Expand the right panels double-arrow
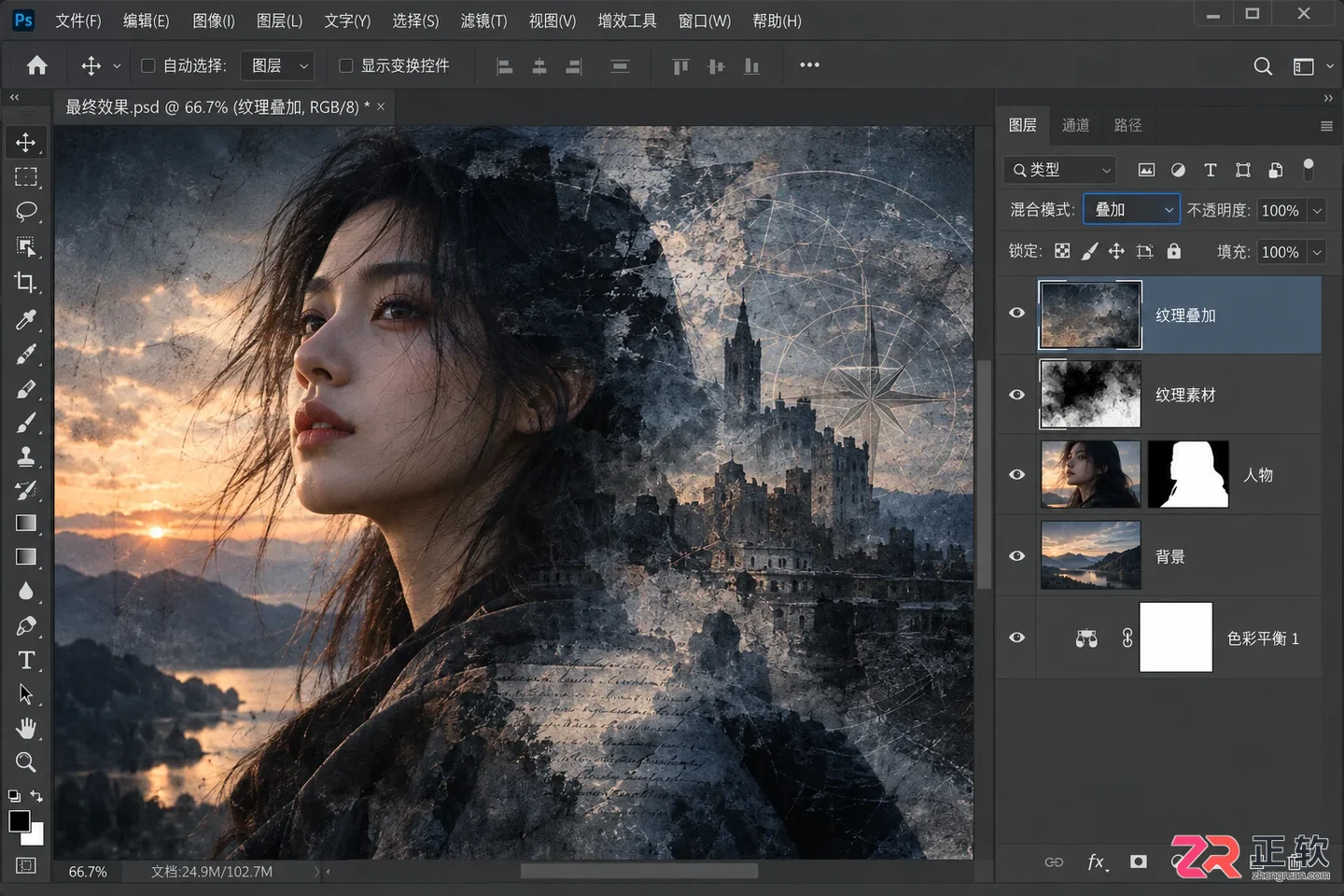Image resolution: width=1344 pixels, height=896 pixels. (x=1328, y=98)
